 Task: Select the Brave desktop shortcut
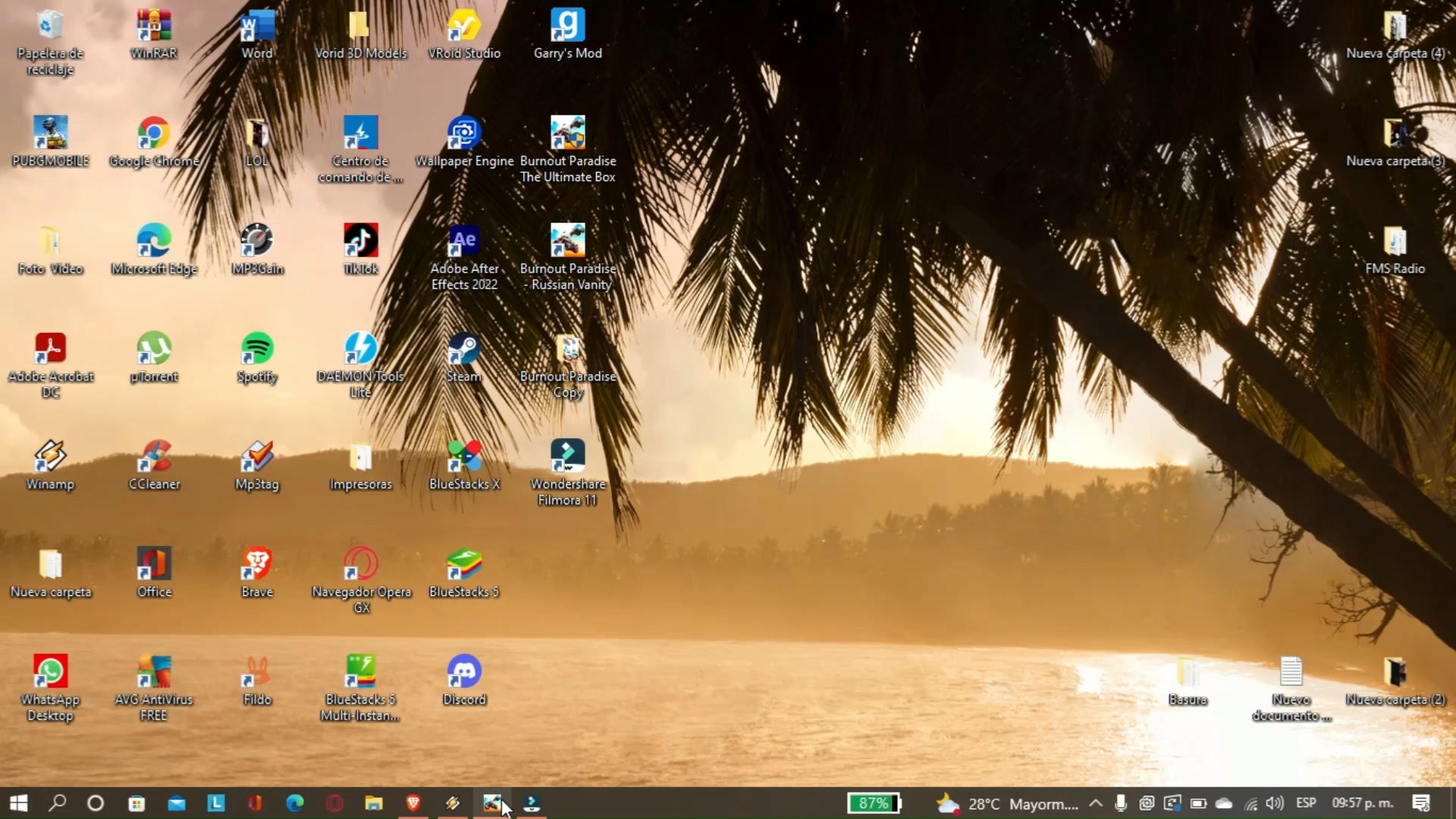click(257, 573)
